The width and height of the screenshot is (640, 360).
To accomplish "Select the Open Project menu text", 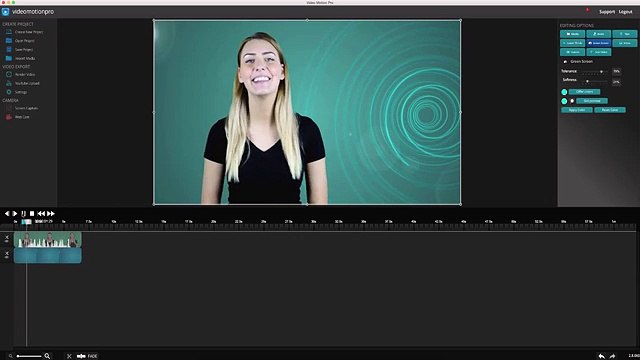I will click(24, 41).
